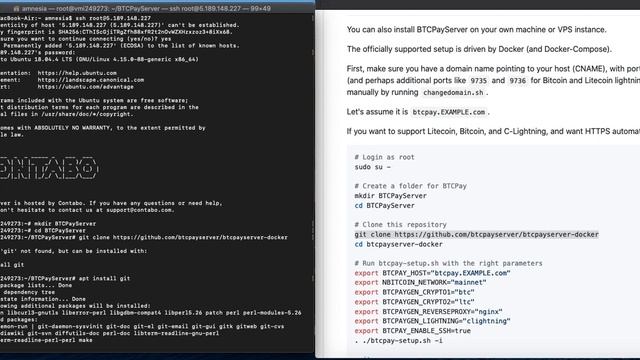Viewport: 640px width, 360px height.
Task: Click the 'mkdir BTCPayServer' command in Terminal
Action: click(x=65, y=224)
